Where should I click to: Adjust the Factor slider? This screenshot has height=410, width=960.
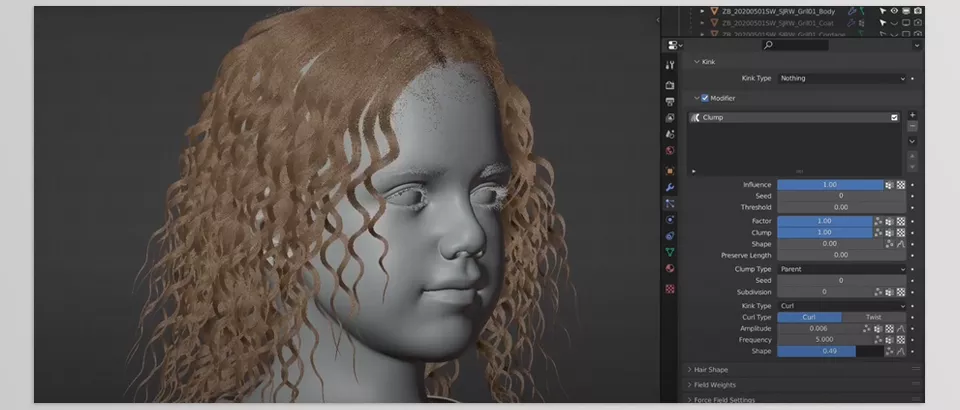[x=825, y=221]
